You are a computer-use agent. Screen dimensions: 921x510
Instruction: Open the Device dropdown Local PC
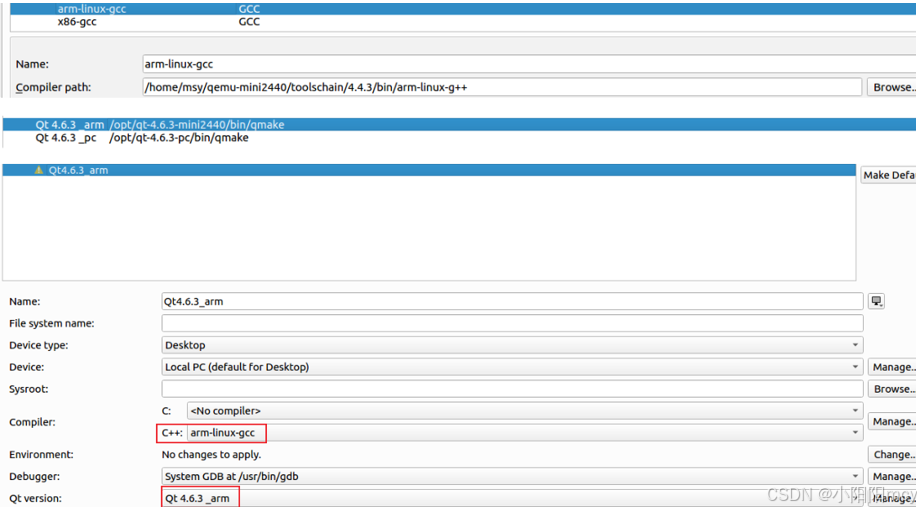click(x=512, y=367)
